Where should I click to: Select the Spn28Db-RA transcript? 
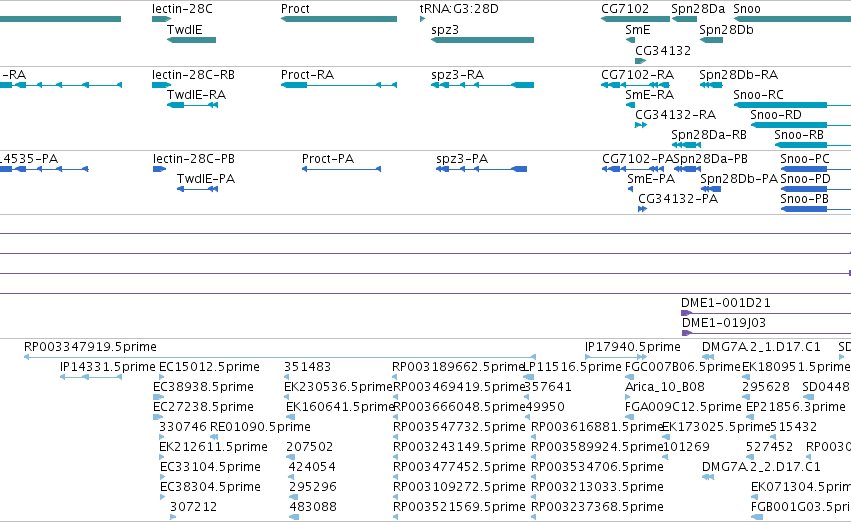tap(711, 85)
